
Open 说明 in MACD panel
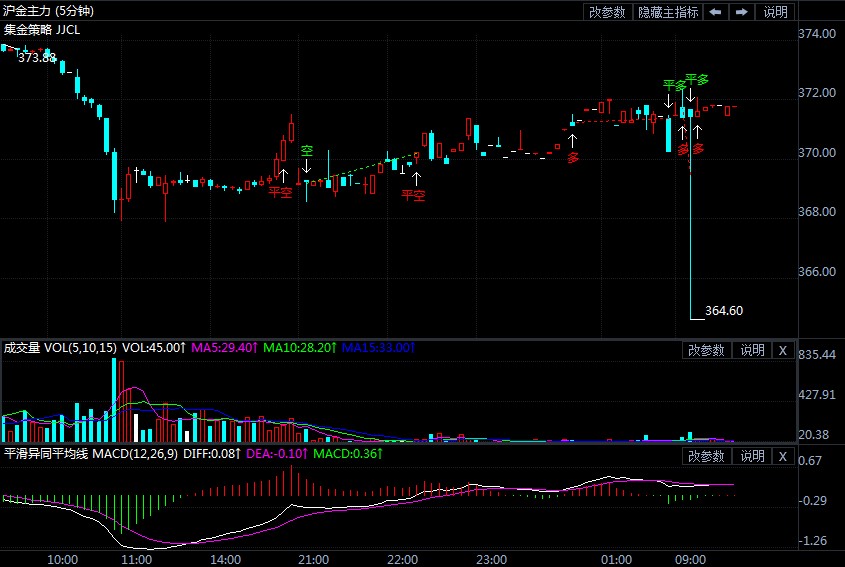(752, 456)
